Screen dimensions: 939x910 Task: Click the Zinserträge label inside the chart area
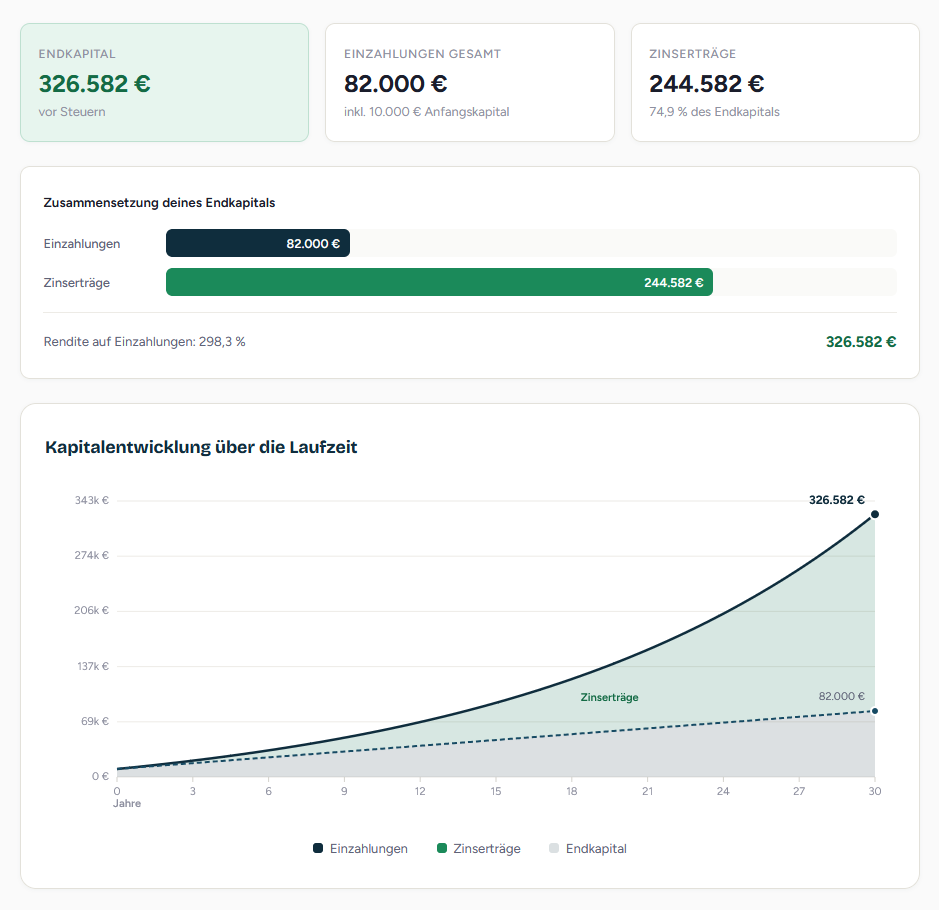(x=609, y=698)
